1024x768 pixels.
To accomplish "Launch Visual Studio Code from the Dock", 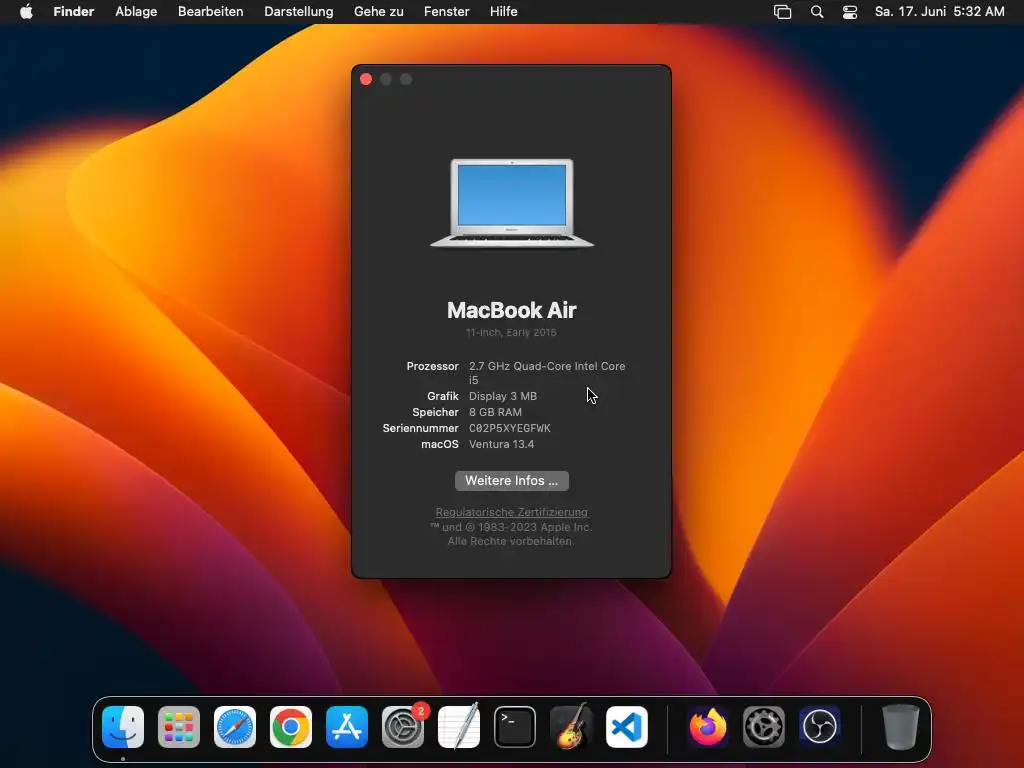I will click(627, 727).
